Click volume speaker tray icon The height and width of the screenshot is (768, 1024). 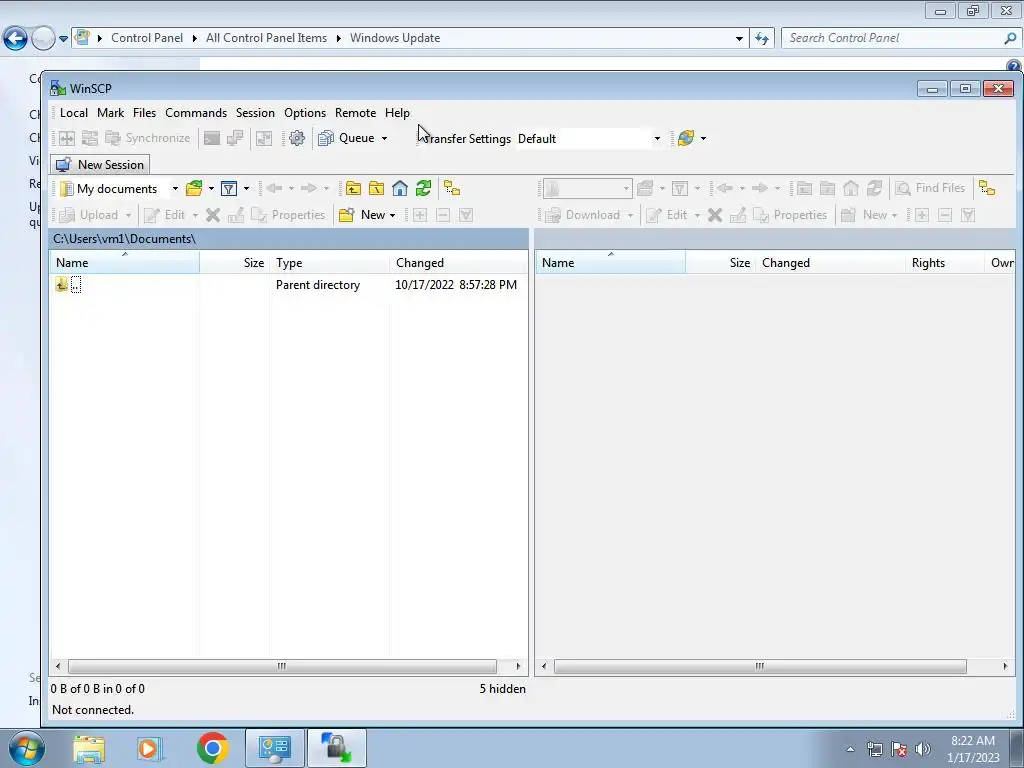coord(923,749)
